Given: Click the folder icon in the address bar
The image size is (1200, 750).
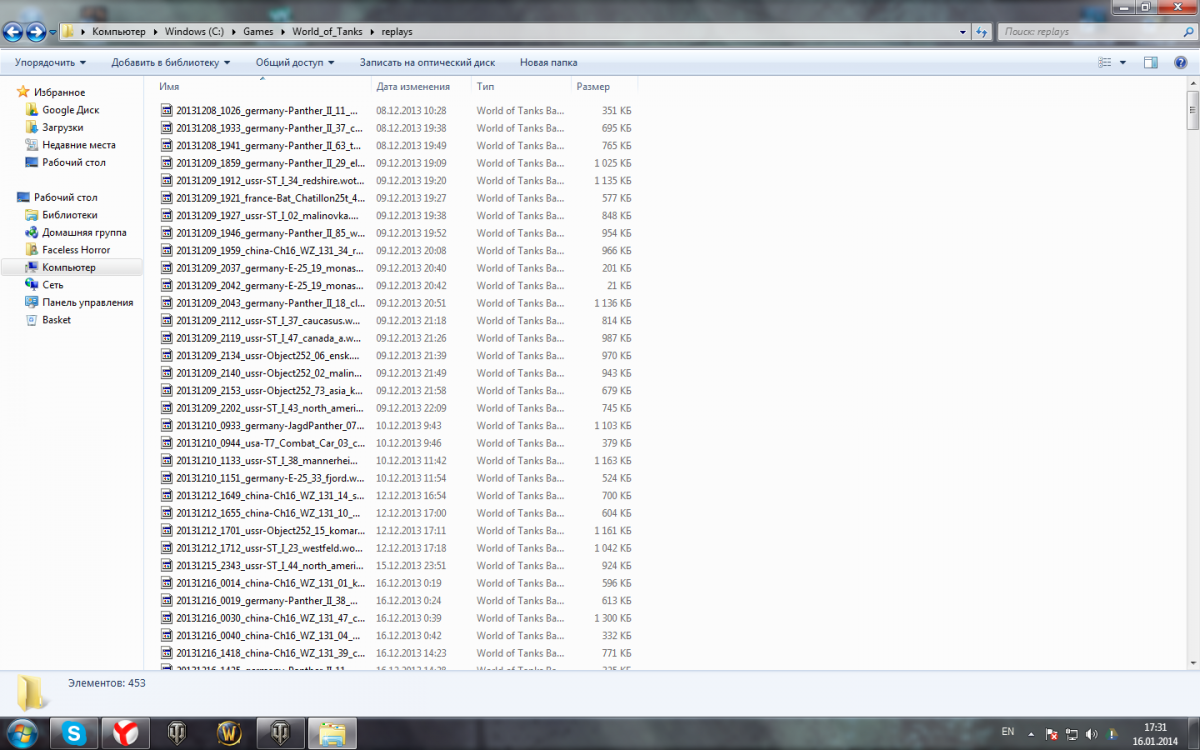Looking at the screenshot, I should pos(68,31).
